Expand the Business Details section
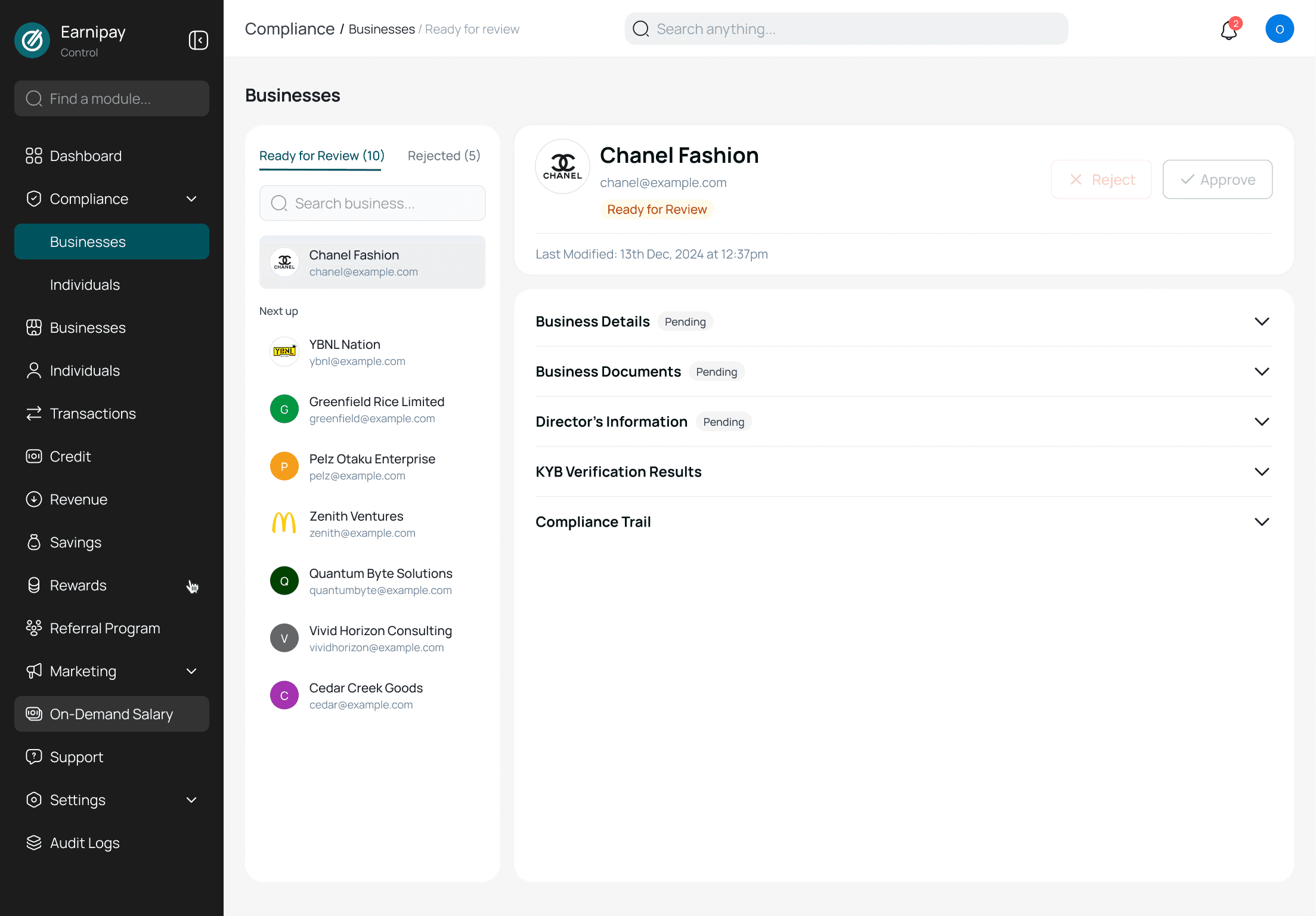Screen dimensions: 1316x916 pyautogui.click(x=1261, y=321)
